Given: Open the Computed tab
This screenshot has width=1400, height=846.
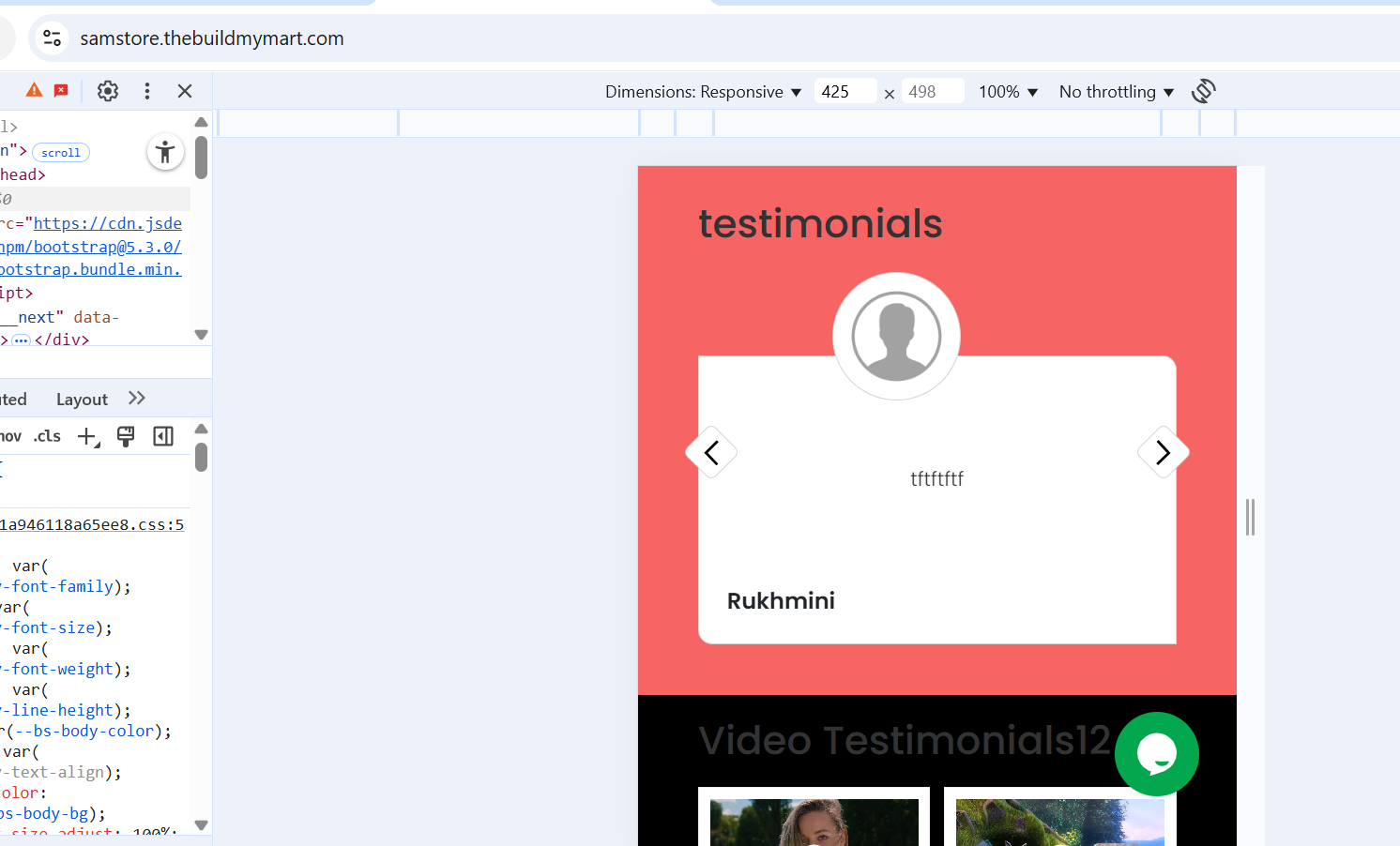Looking at the screenshot, I should (13, 400).
